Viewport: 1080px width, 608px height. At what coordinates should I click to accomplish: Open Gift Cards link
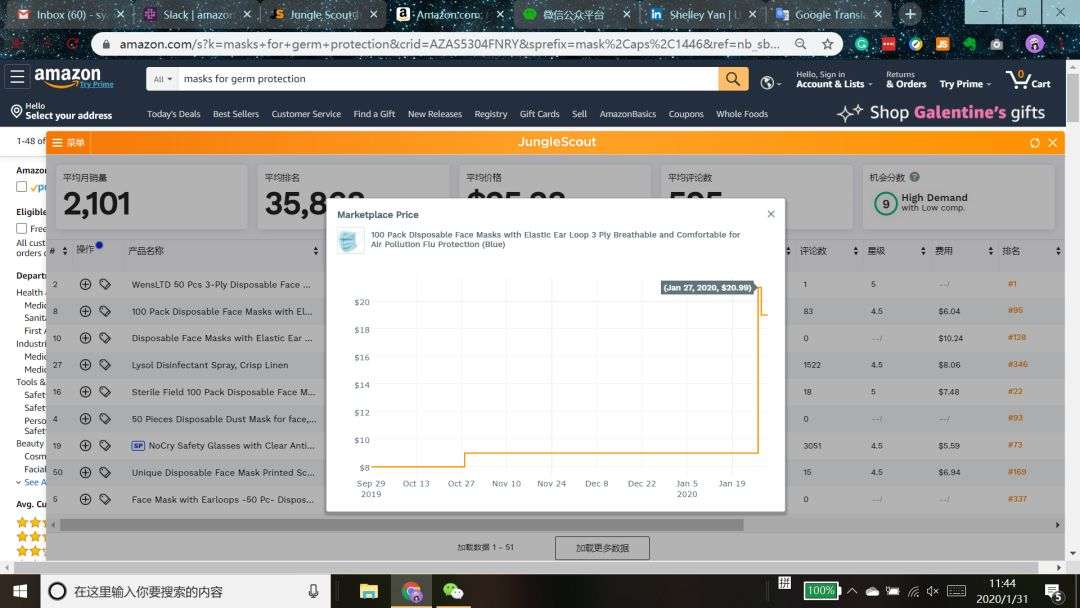pos(539,114)
